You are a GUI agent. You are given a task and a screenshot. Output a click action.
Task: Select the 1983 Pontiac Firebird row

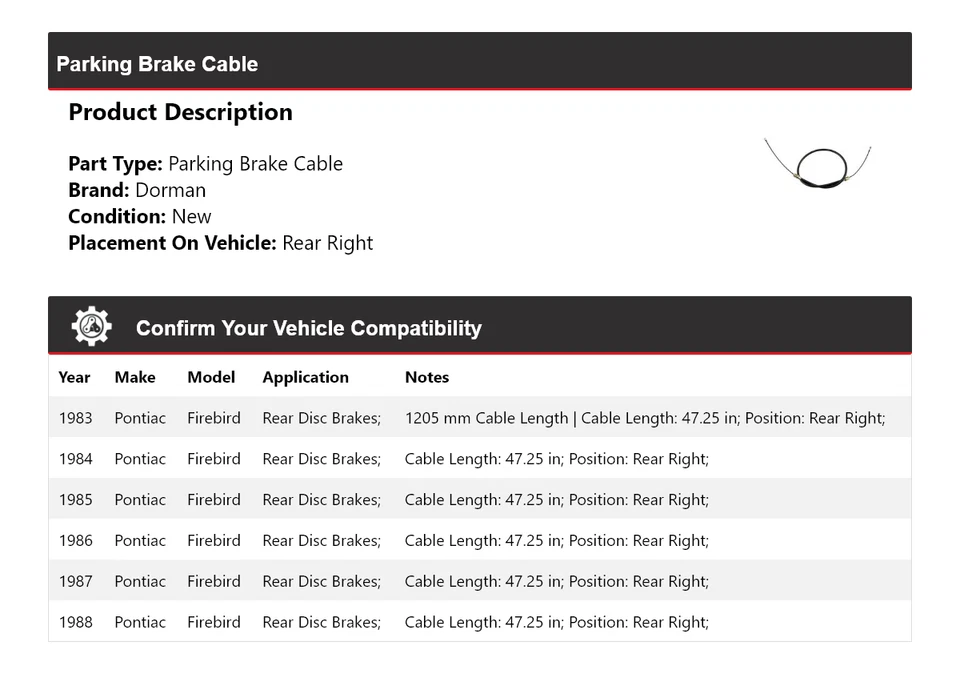pyautogui.click(x=479, y=418)
